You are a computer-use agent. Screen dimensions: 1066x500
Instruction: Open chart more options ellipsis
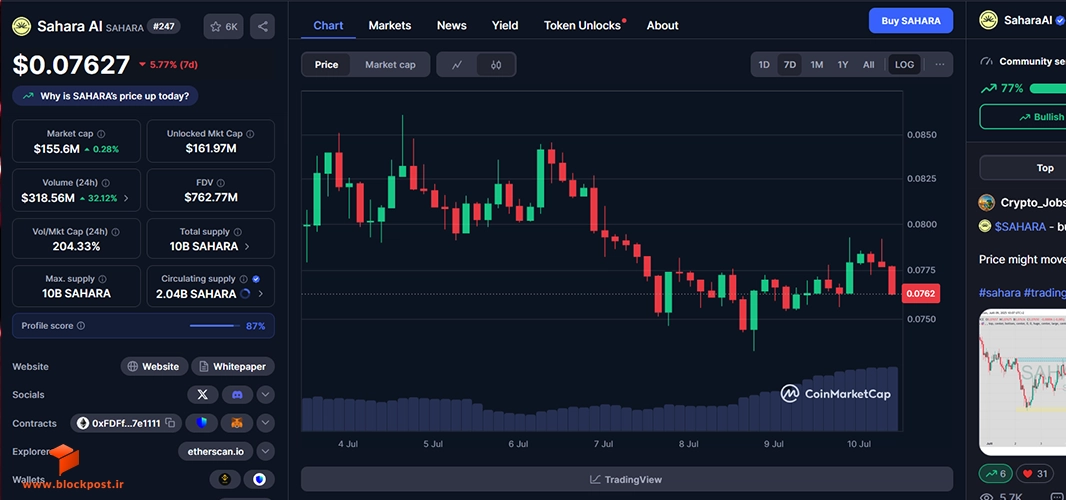[x=940, y=65]
